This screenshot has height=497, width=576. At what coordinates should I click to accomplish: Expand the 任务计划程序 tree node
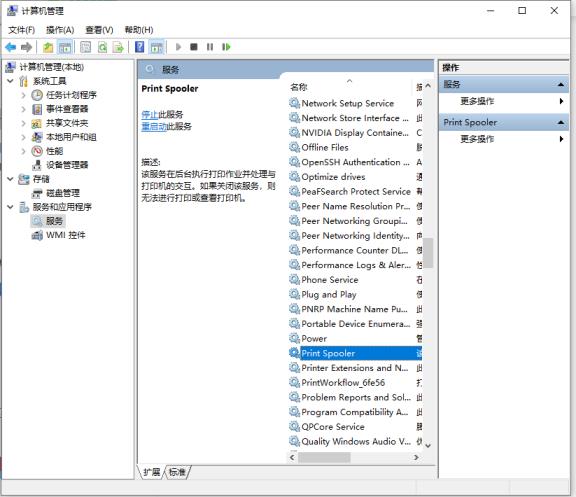pyautogui.click(x=24, y=95)
